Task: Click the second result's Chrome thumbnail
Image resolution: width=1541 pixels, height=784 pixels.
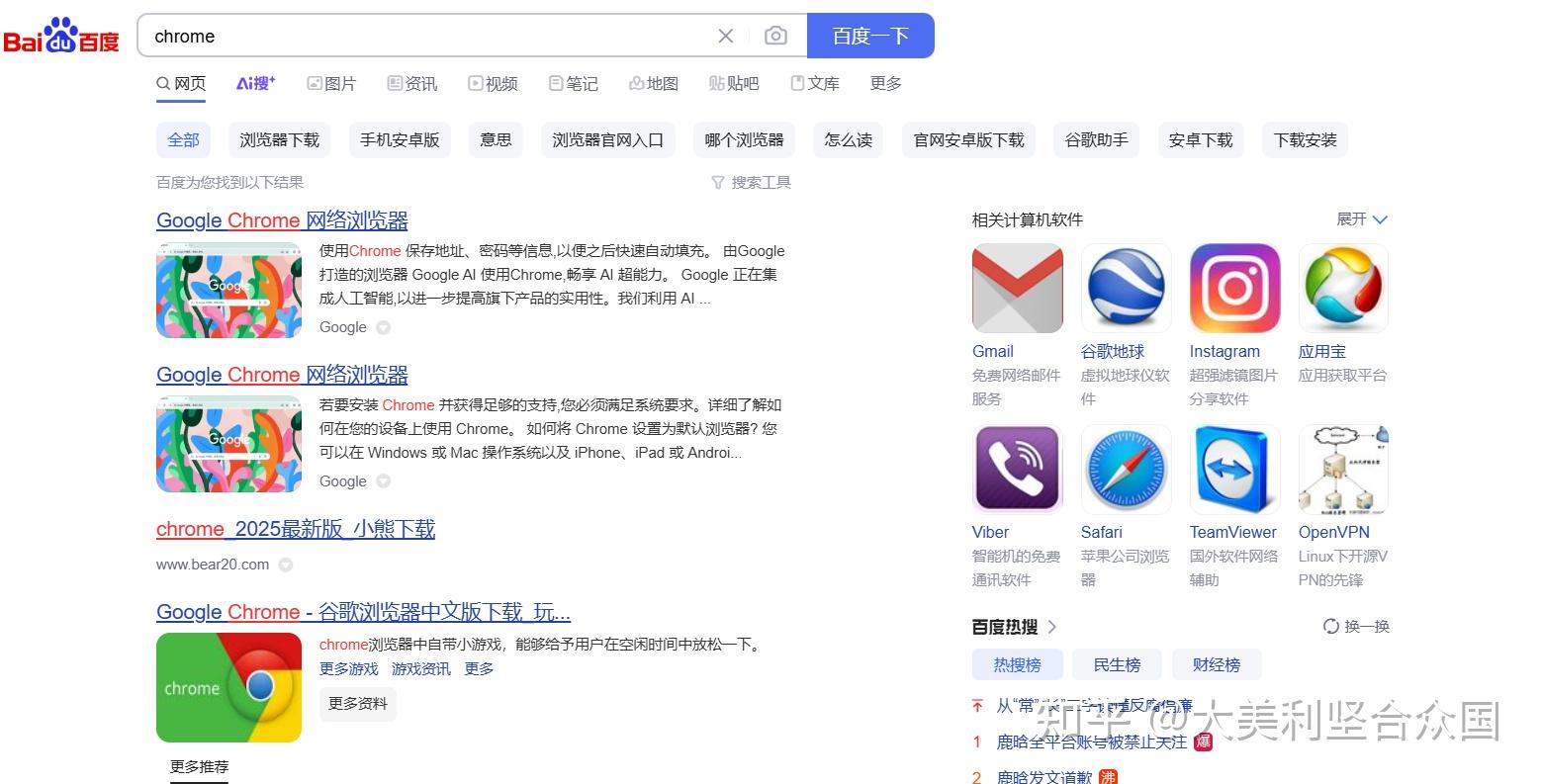Action: (x=228, y=444)
